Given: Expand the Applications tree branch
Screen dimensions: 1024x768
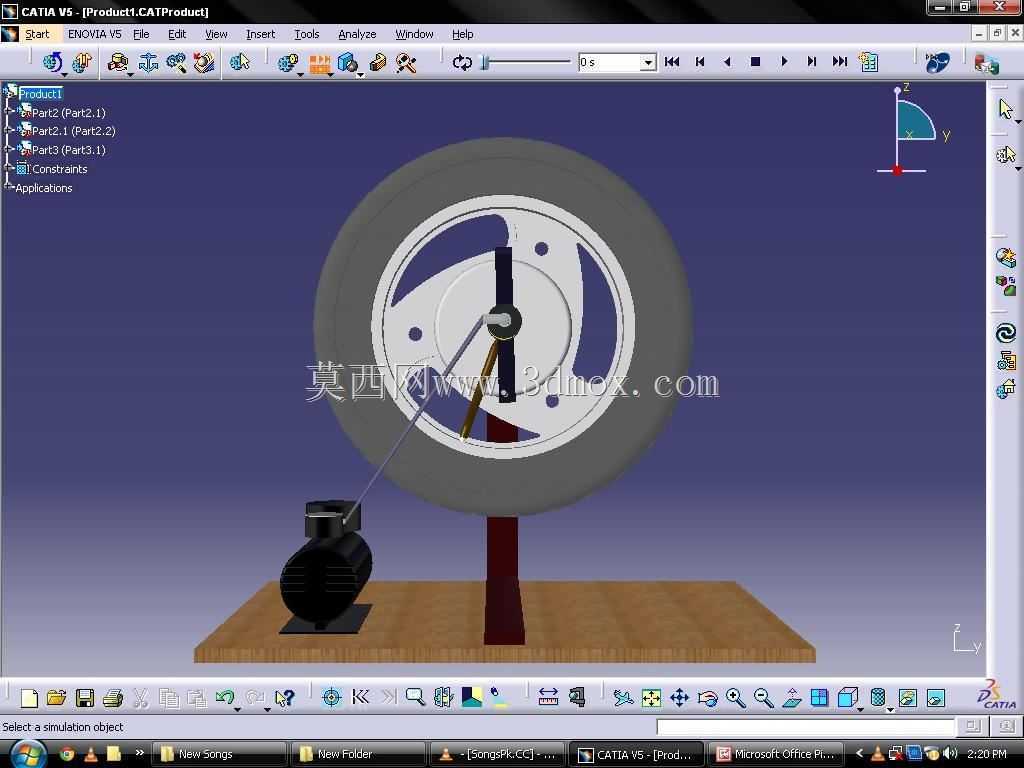Looking at the screenshot, I should (x=8, y=187).
